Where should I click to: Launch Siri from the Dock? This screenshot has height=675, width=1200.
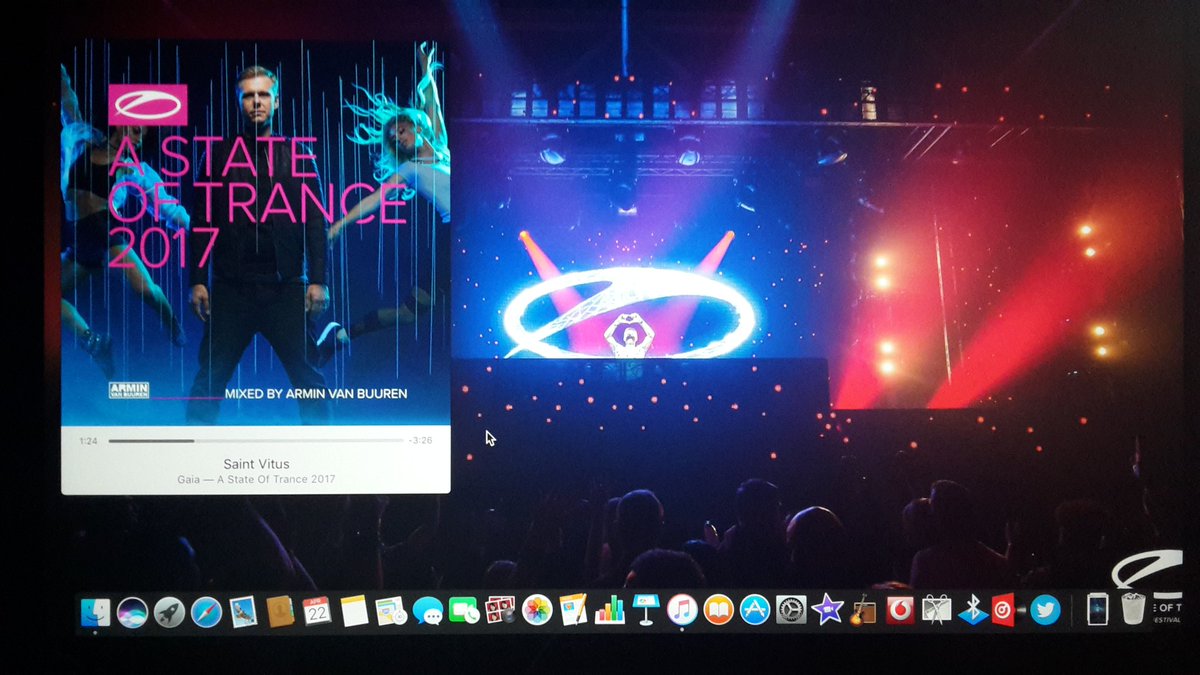pyautogui.click(x=132, y=611)
